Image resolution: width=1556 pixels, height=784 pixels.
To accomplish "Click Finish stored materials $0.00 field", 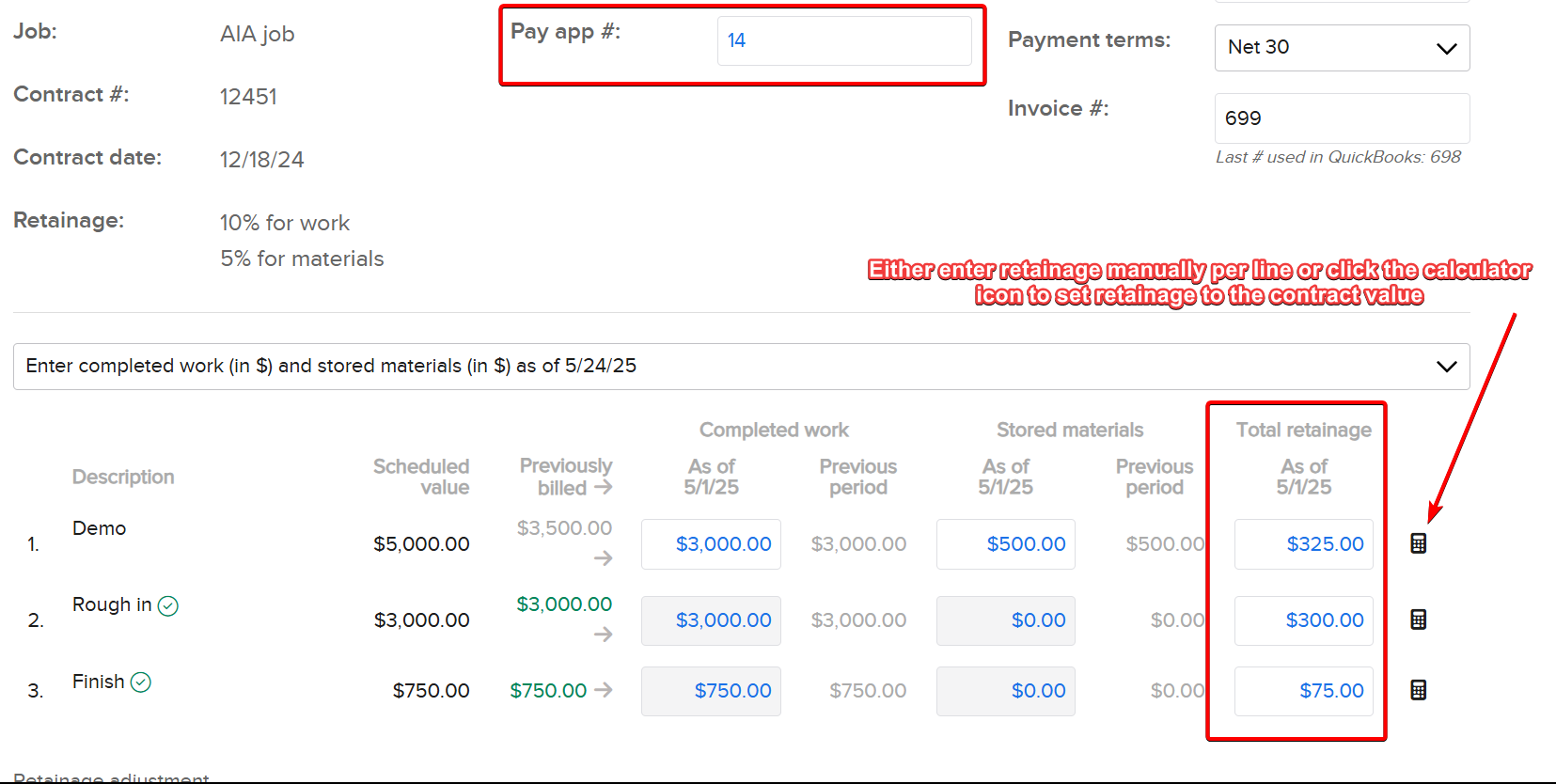I will pyautogui.click(x=1005, y=691).
